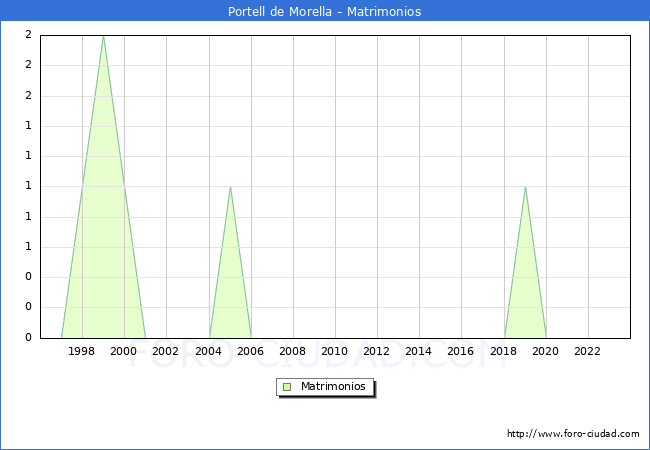Click the 2019 peak in the chart

coord(525,187)
